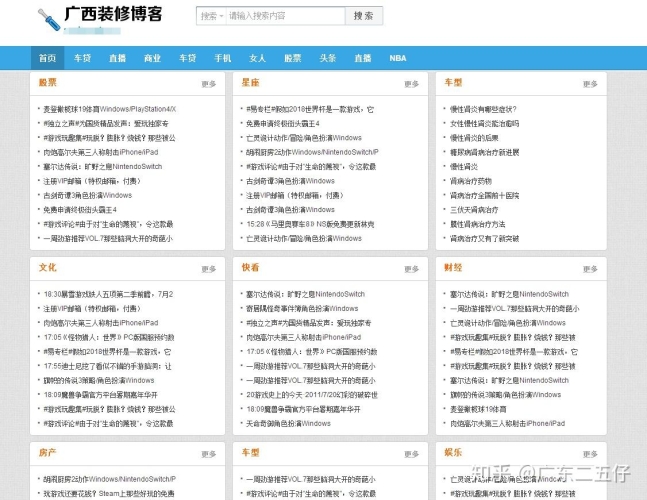This screenshot has width=647, height=500.
Task: Open article 女性慢性肾炎能治愈吗
Action: pyautogui.click(x=484, y=123)
